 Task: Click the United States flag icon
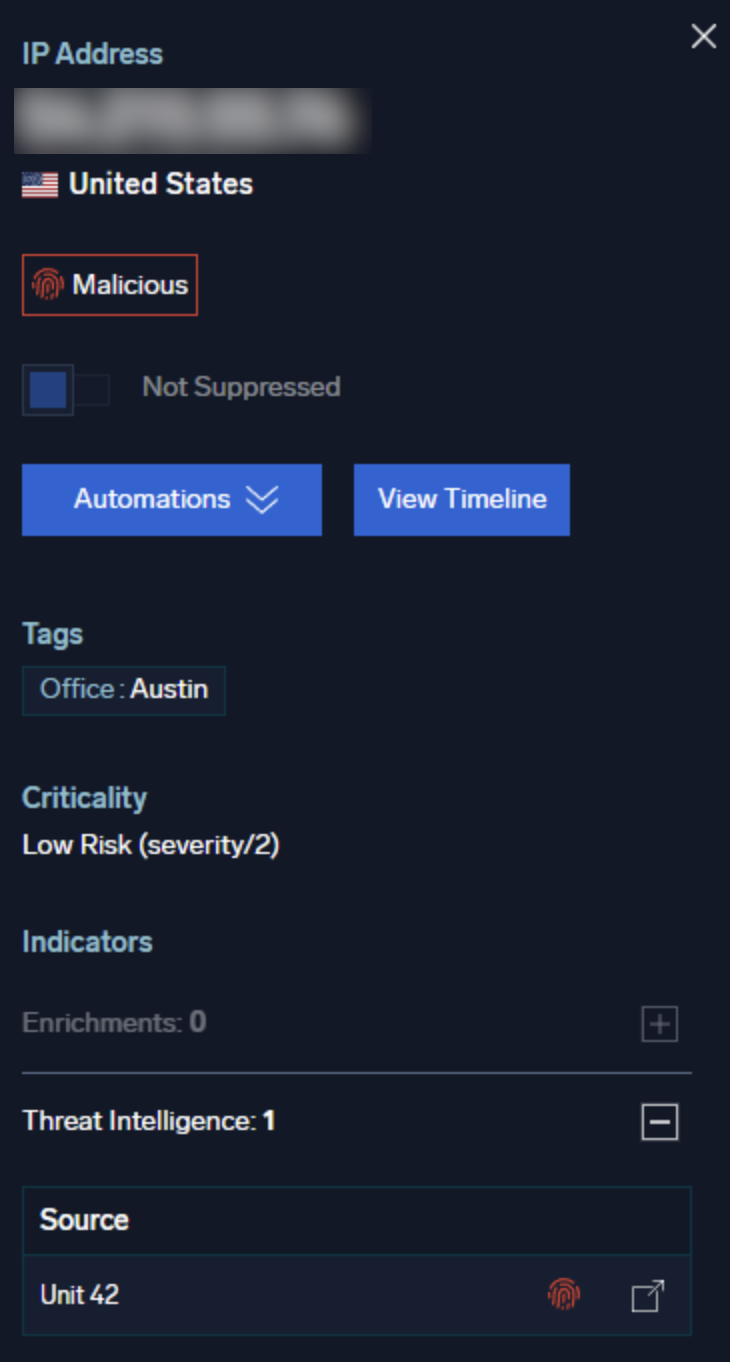tap(38, 184)
